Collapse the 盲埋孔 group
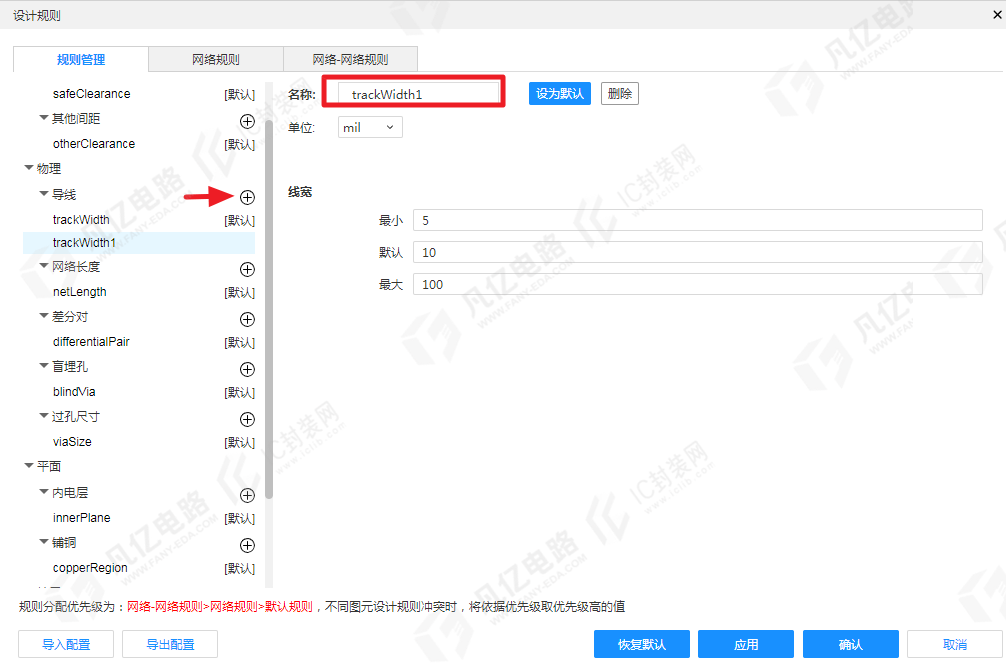 click(x=44, y=366)
